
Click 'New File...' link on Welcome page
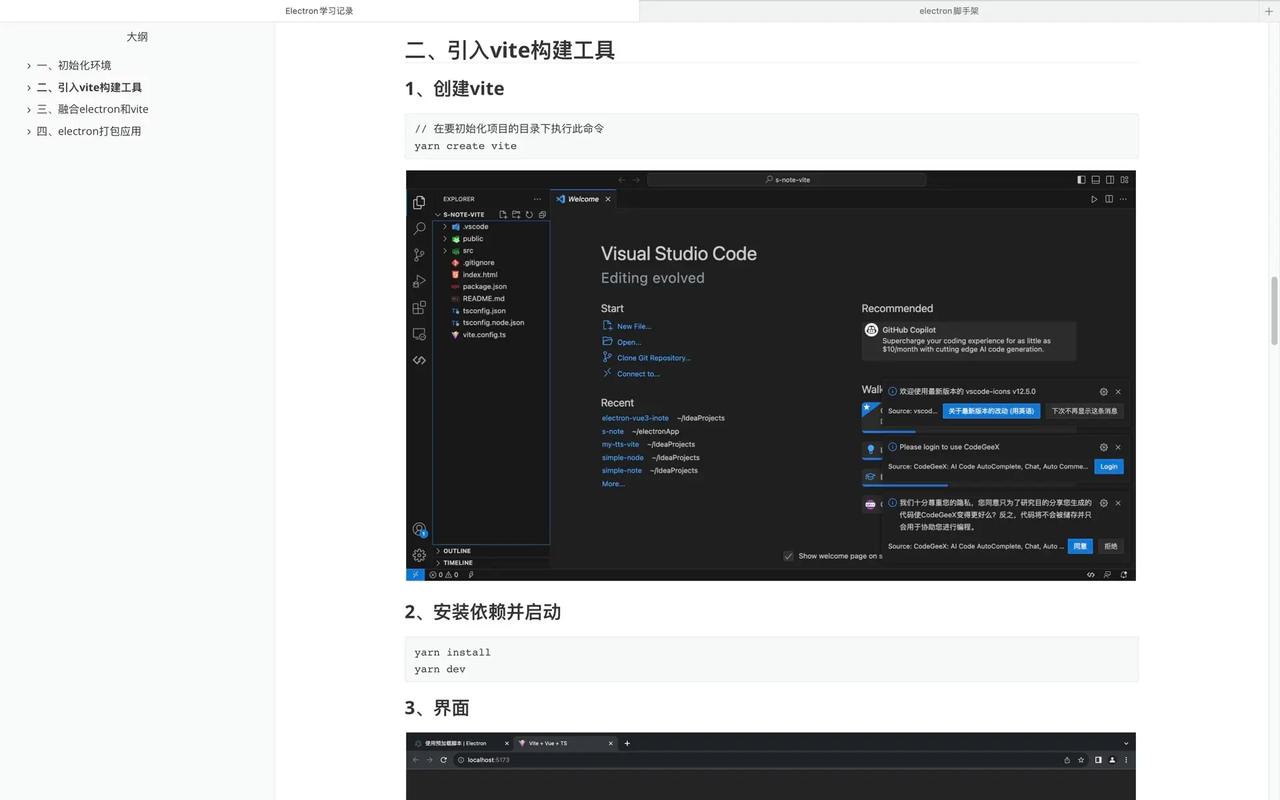click(634, 326)
